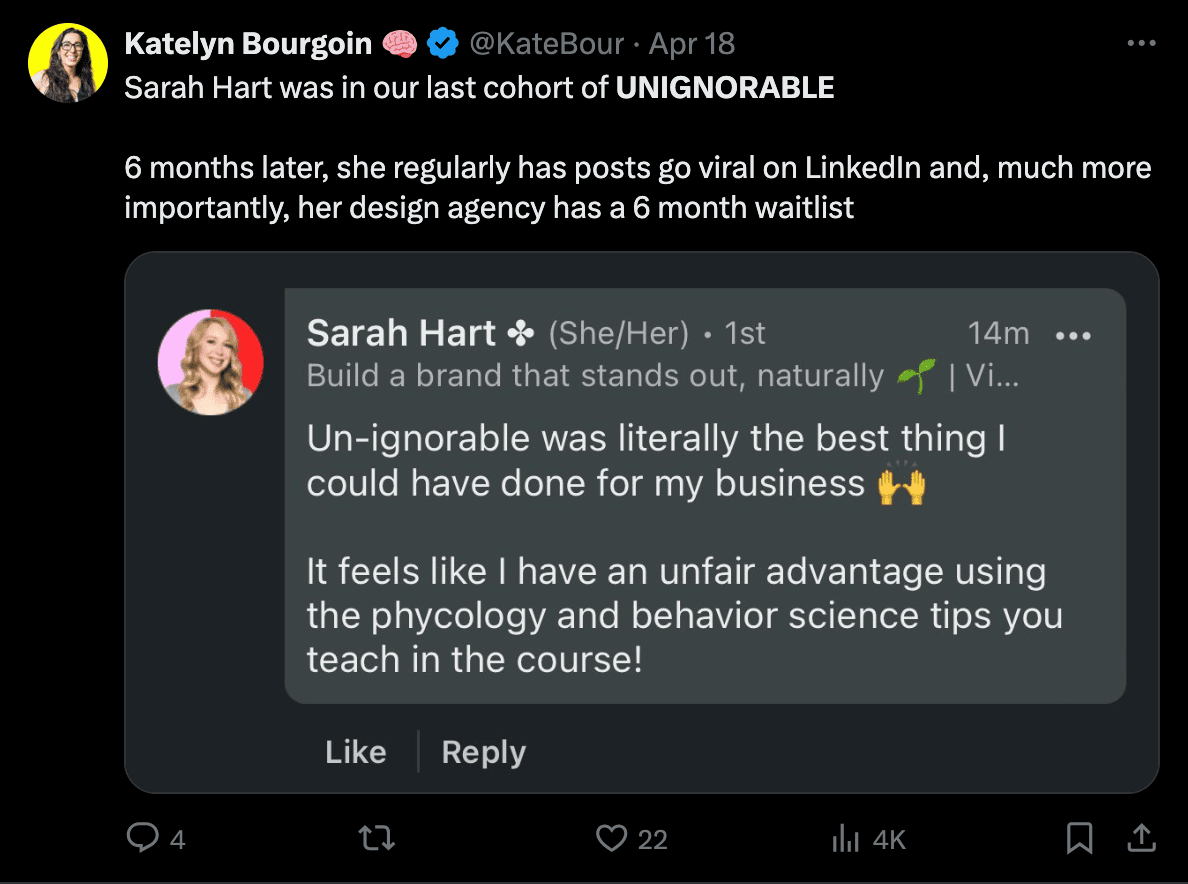The image size is (1188, 884).
Task: Open the view analytics bar chart icon
Action: point(845,839)
